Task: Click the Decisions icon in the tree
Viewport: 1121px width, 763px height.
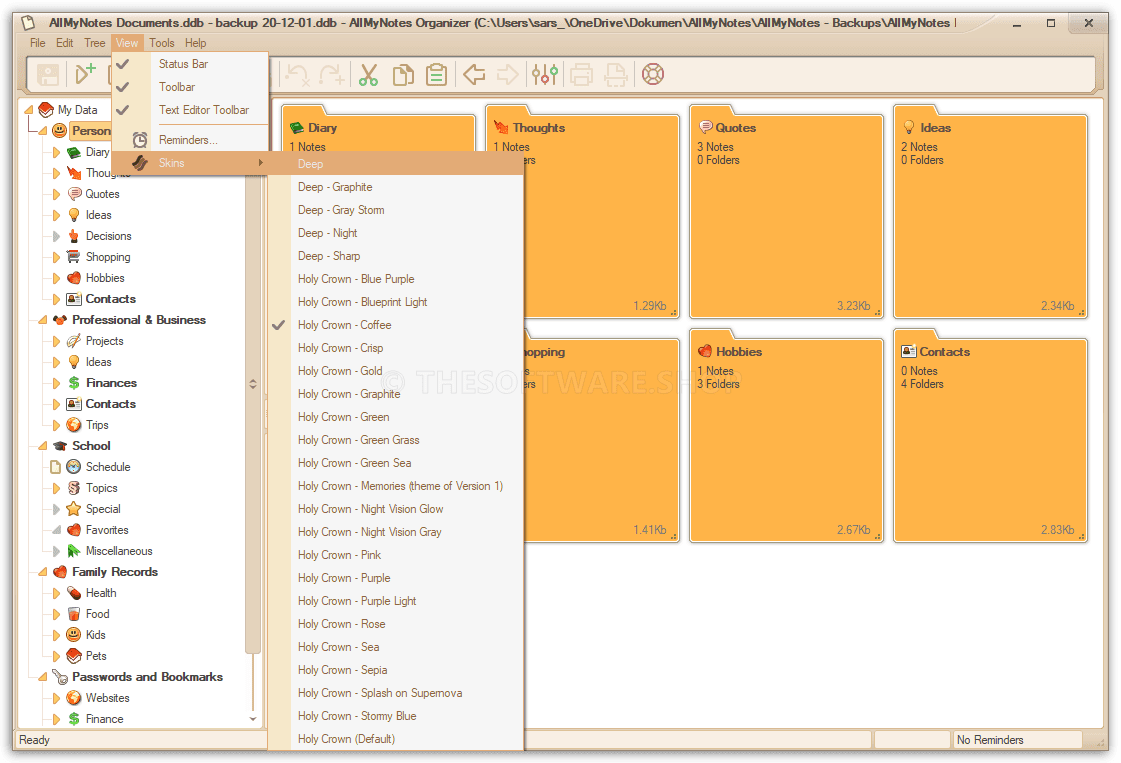Action: (x=74, y=236)
